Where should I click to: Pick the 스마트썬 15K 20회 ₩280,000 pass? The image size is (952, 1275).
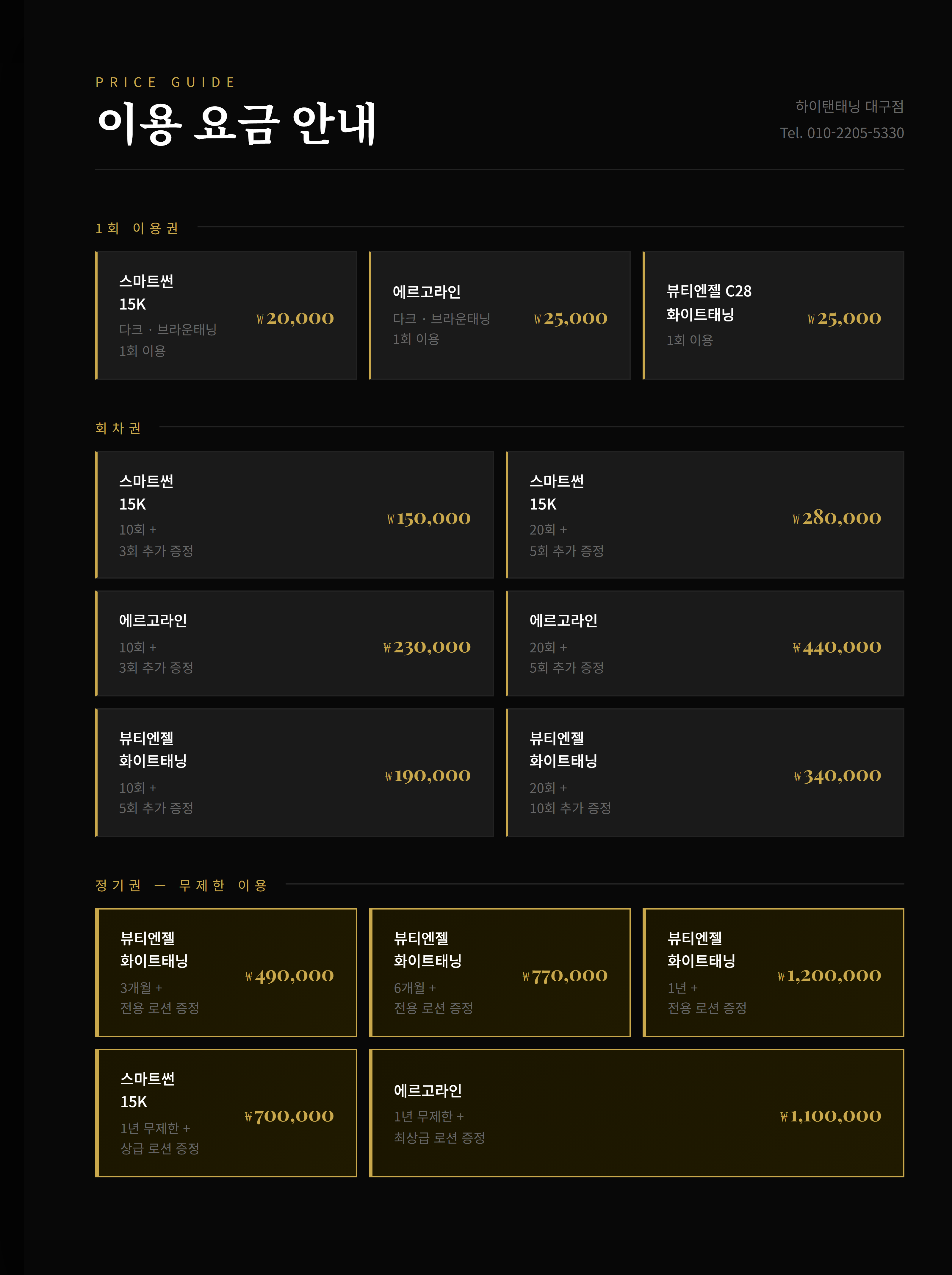[x=705, y=515]
